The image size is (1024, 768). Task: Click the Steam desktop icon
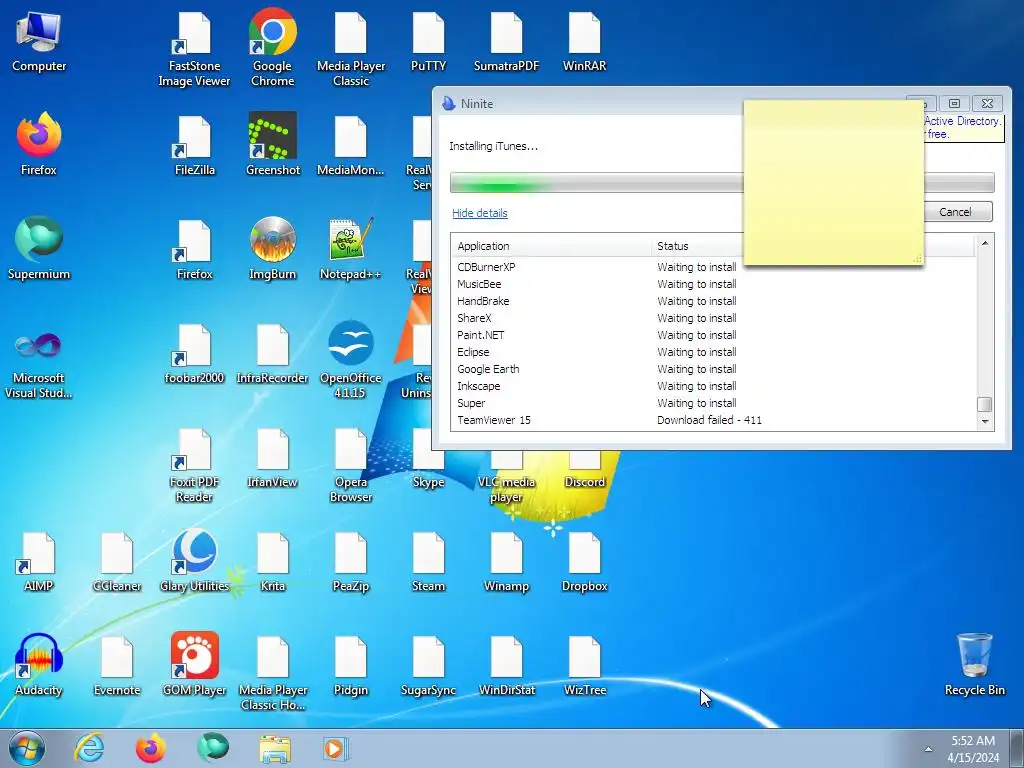(x=428, y=562)
